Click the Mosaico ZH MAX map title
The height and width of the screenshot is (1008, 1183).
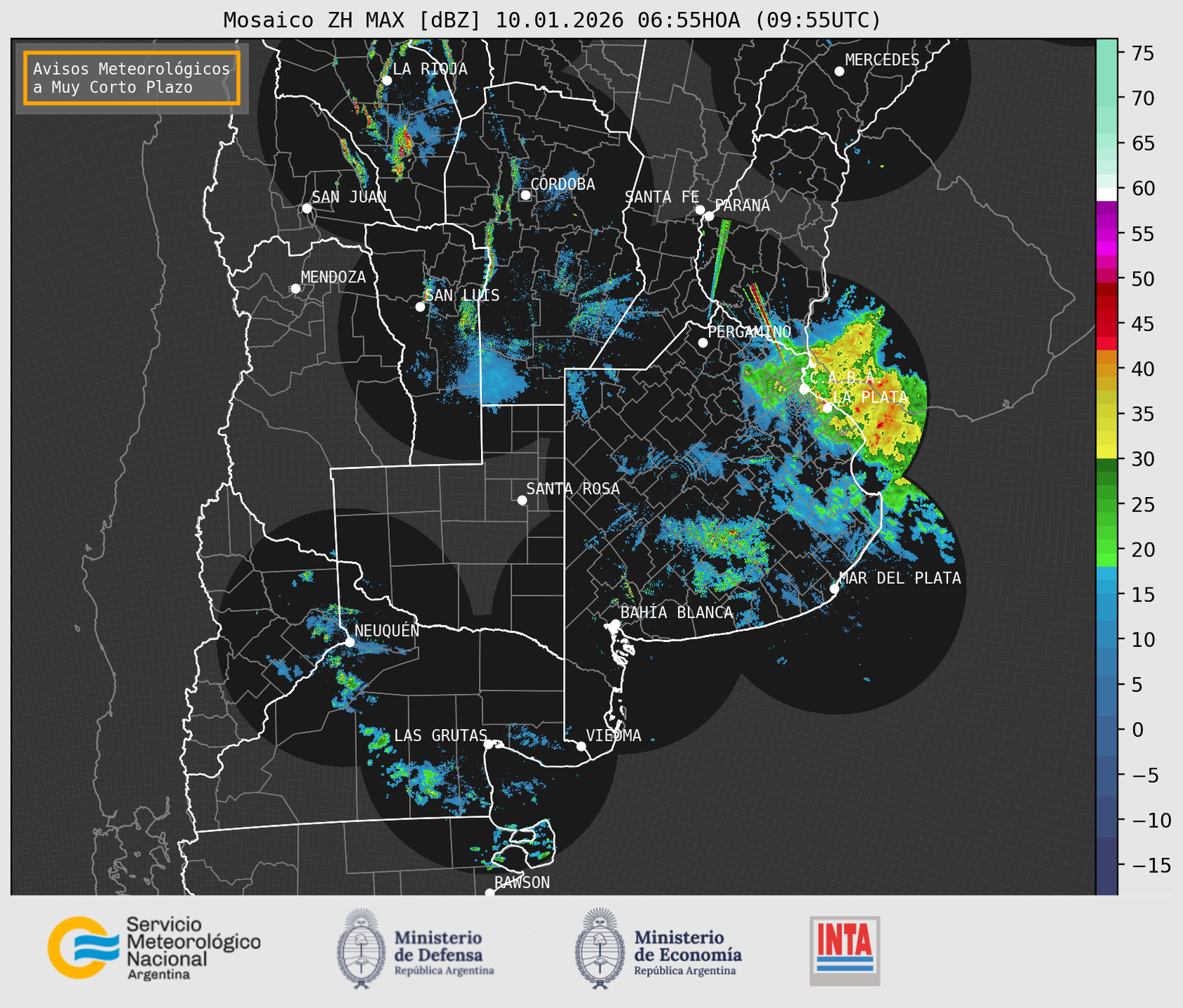point(552,20)
